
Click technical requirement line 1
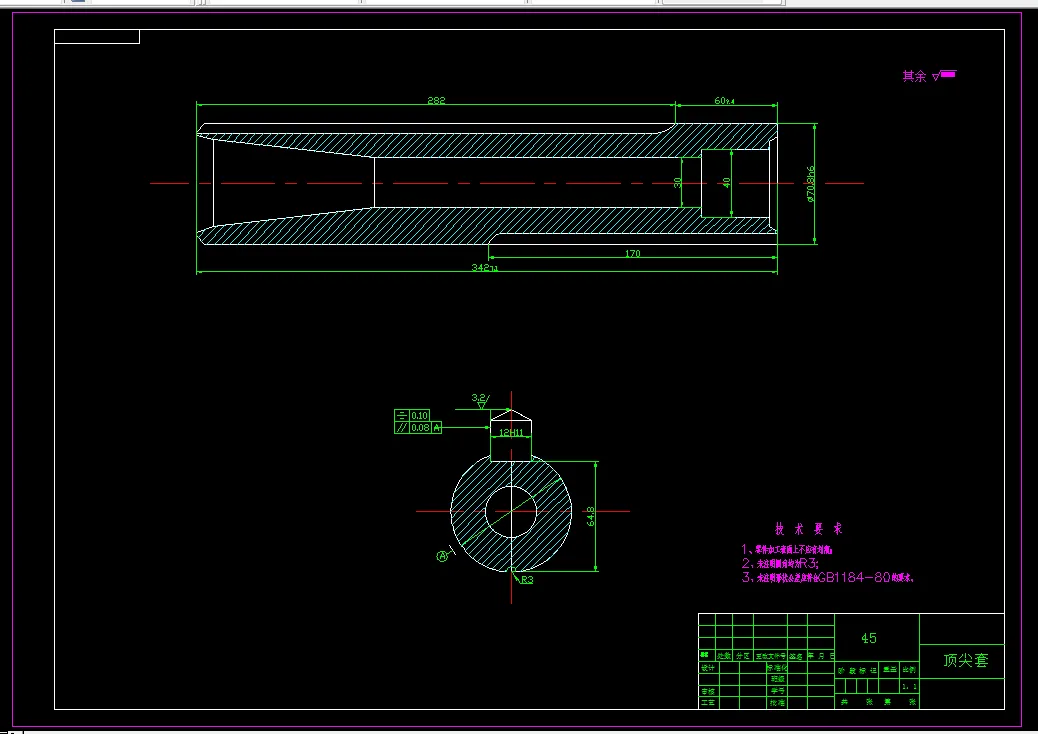point(786,549)
